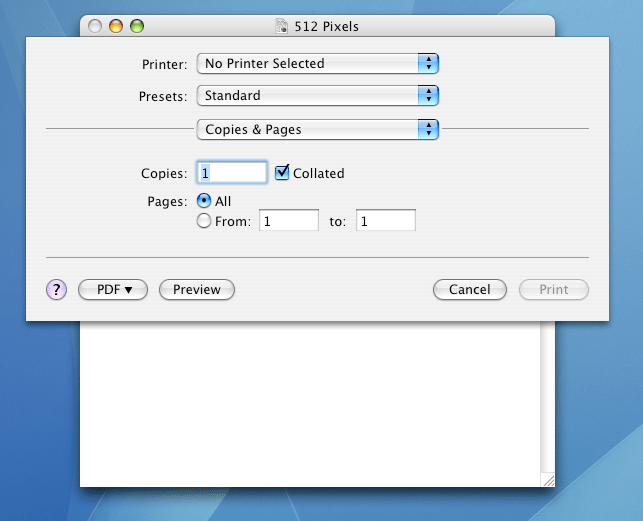The image size is (643, 521).
Task: Click the dimmed Print button
Action: click(x=554, y=290)
